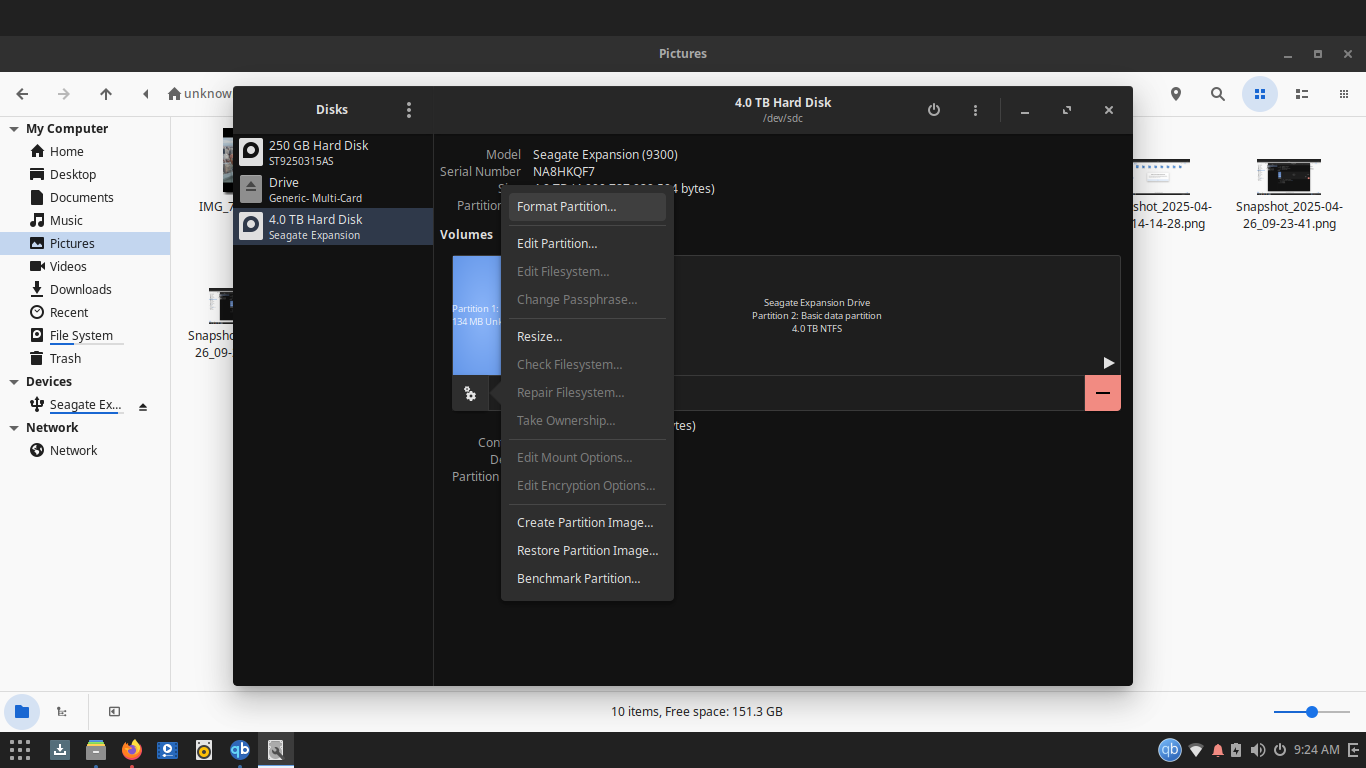1366x768 pixels.
Task: Collapse the Devices sidebar section
Action: pyautogui.click(x=15, y=382)
